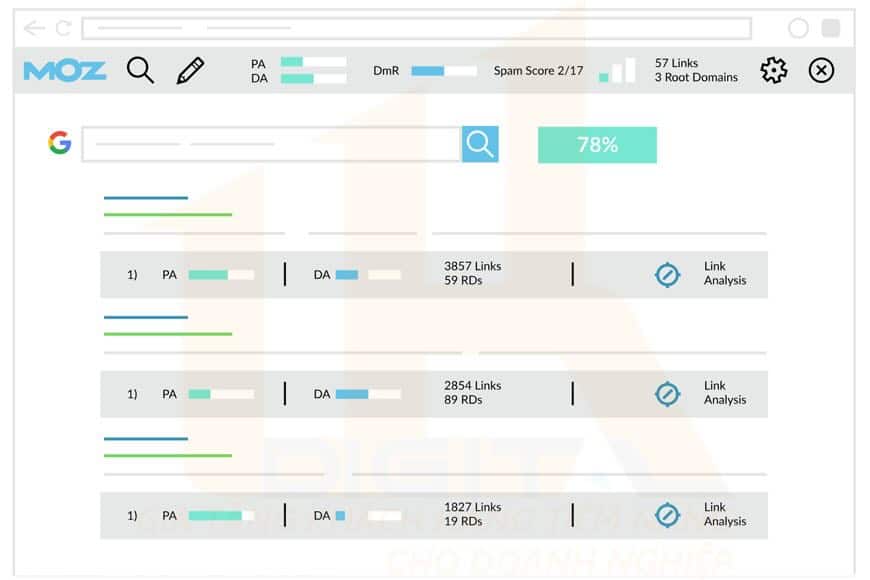Click the Google logo
The image size is (870, 580).
pyautogui.click(x=59, y=143)
